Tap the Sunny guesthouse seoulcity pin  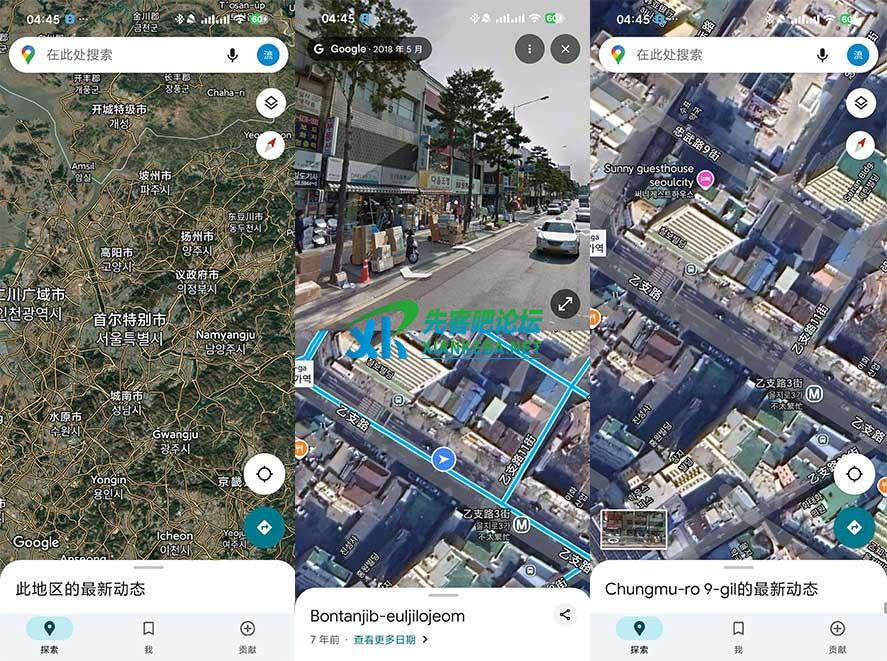pyautogui.click(x=705, y=181)
